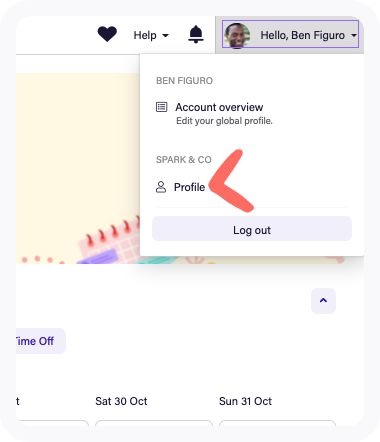Click Sun 31 Oct column header
380x442 pixels.
click(245, 401)
